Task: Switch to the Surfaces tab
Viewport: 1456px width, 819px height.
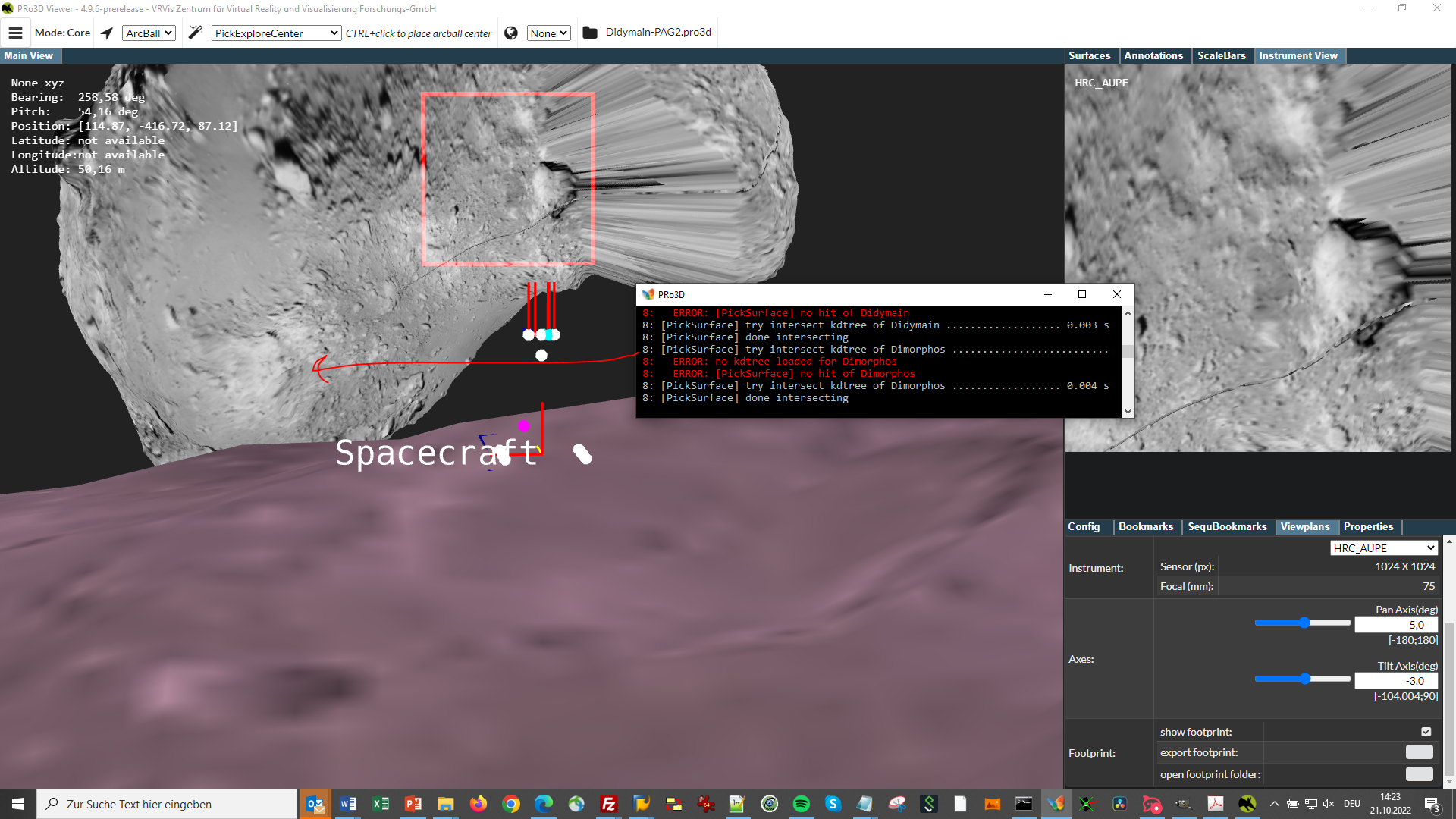Action: pyautogui.click(x=1089, y=55)
